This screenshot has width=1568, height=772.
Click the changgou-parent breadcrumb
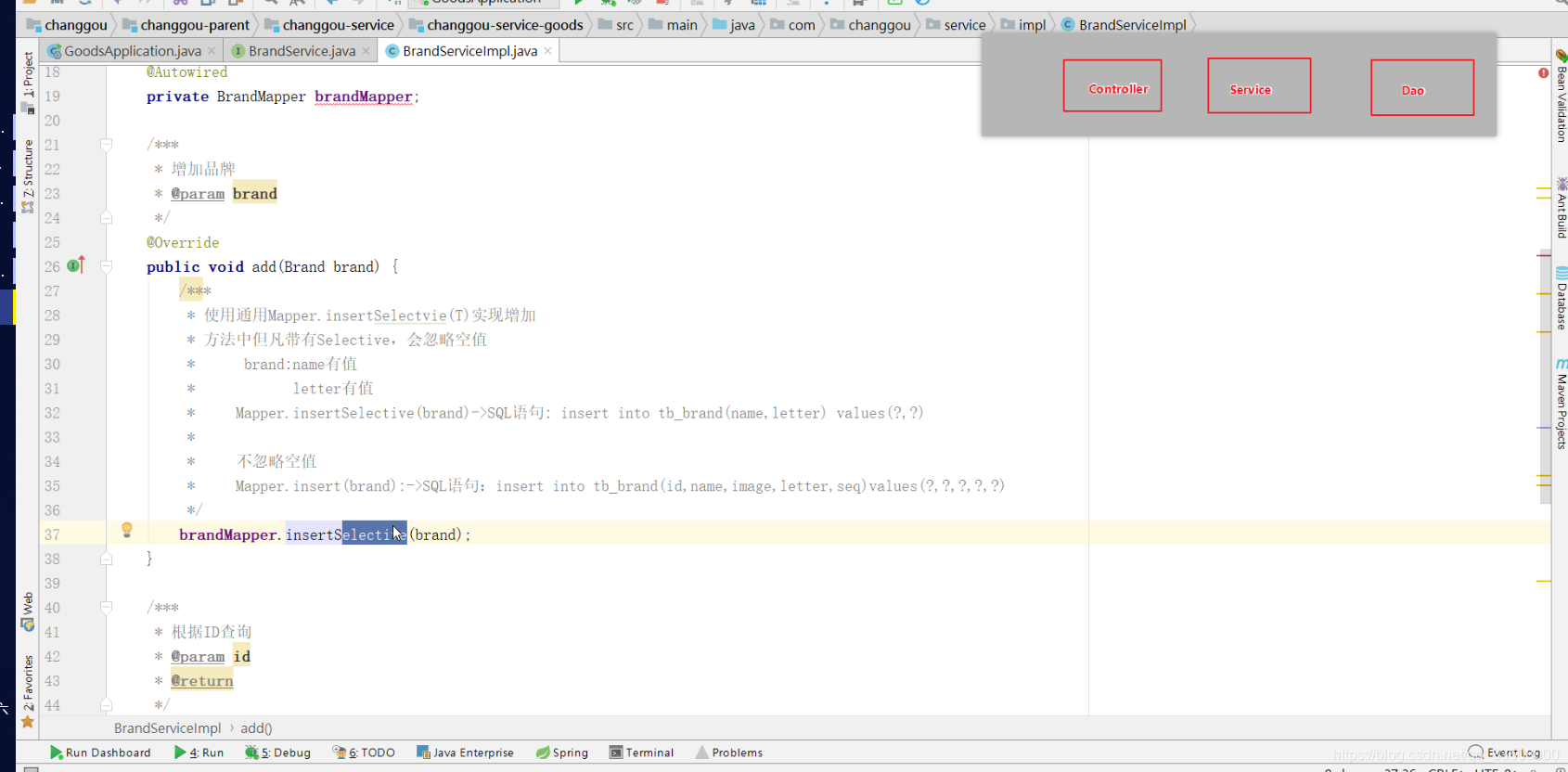click(186, 25)
